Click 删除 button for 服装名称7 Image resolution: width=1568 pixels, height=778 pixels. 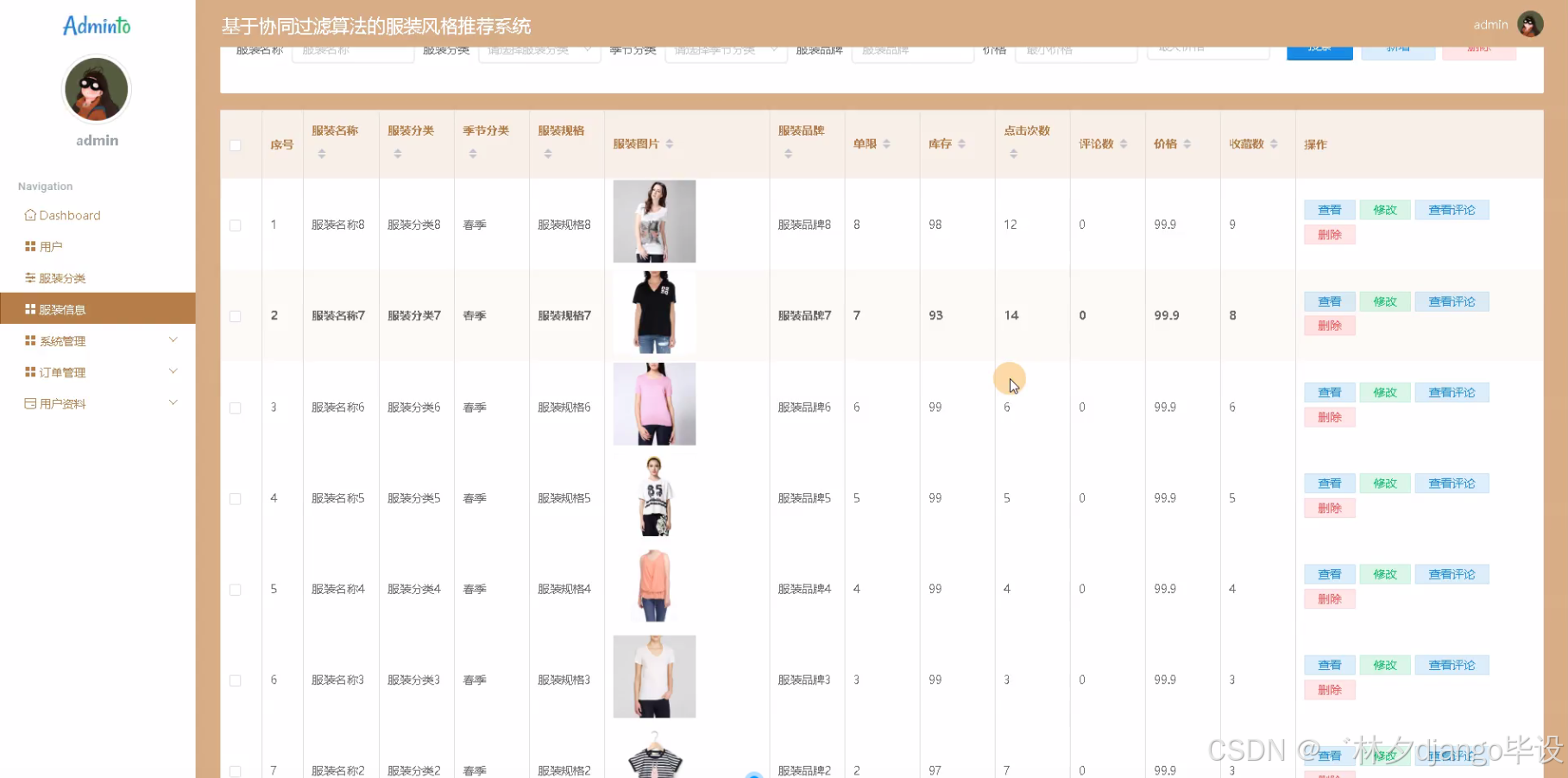coord(1329,326)
